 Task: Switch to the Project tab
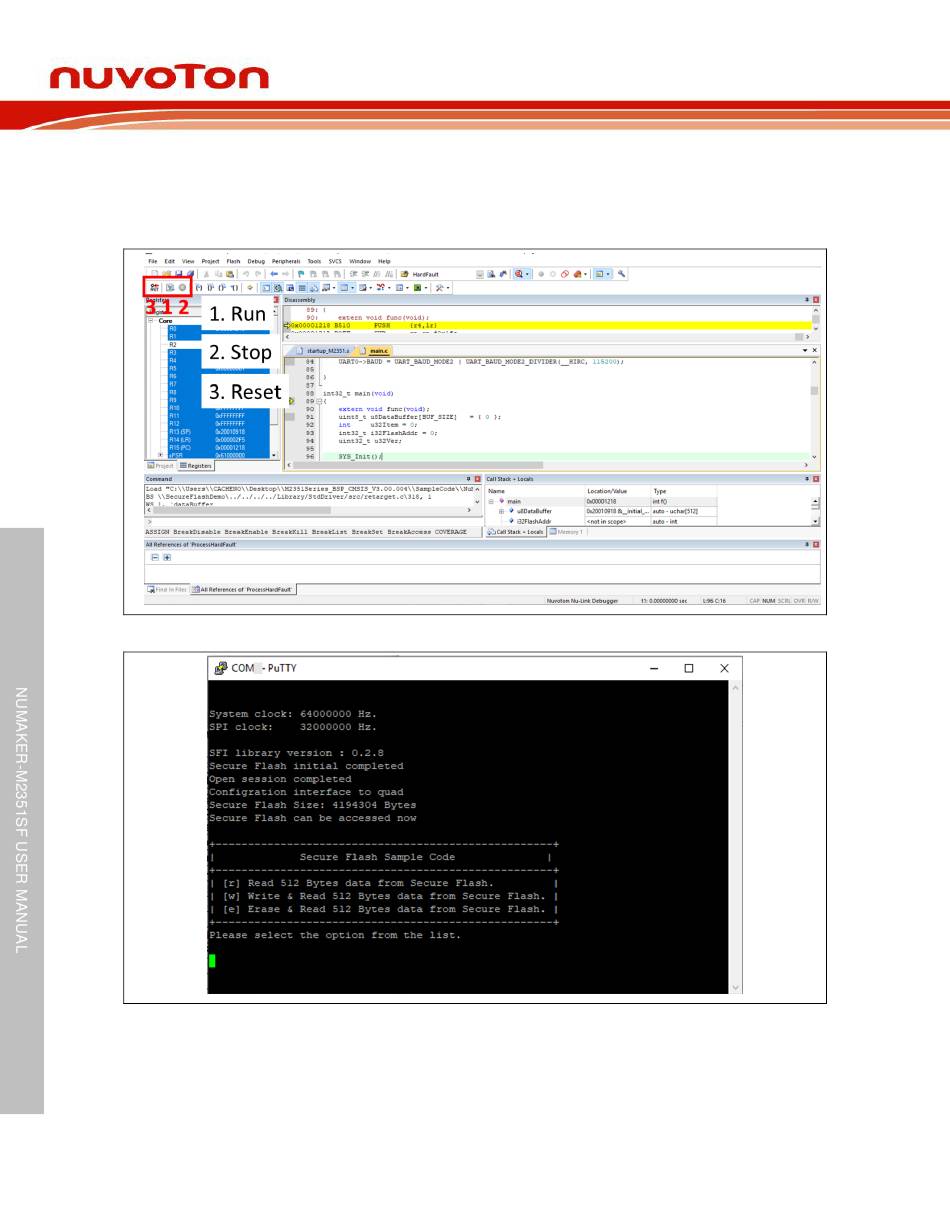click(x=161, y=465)
